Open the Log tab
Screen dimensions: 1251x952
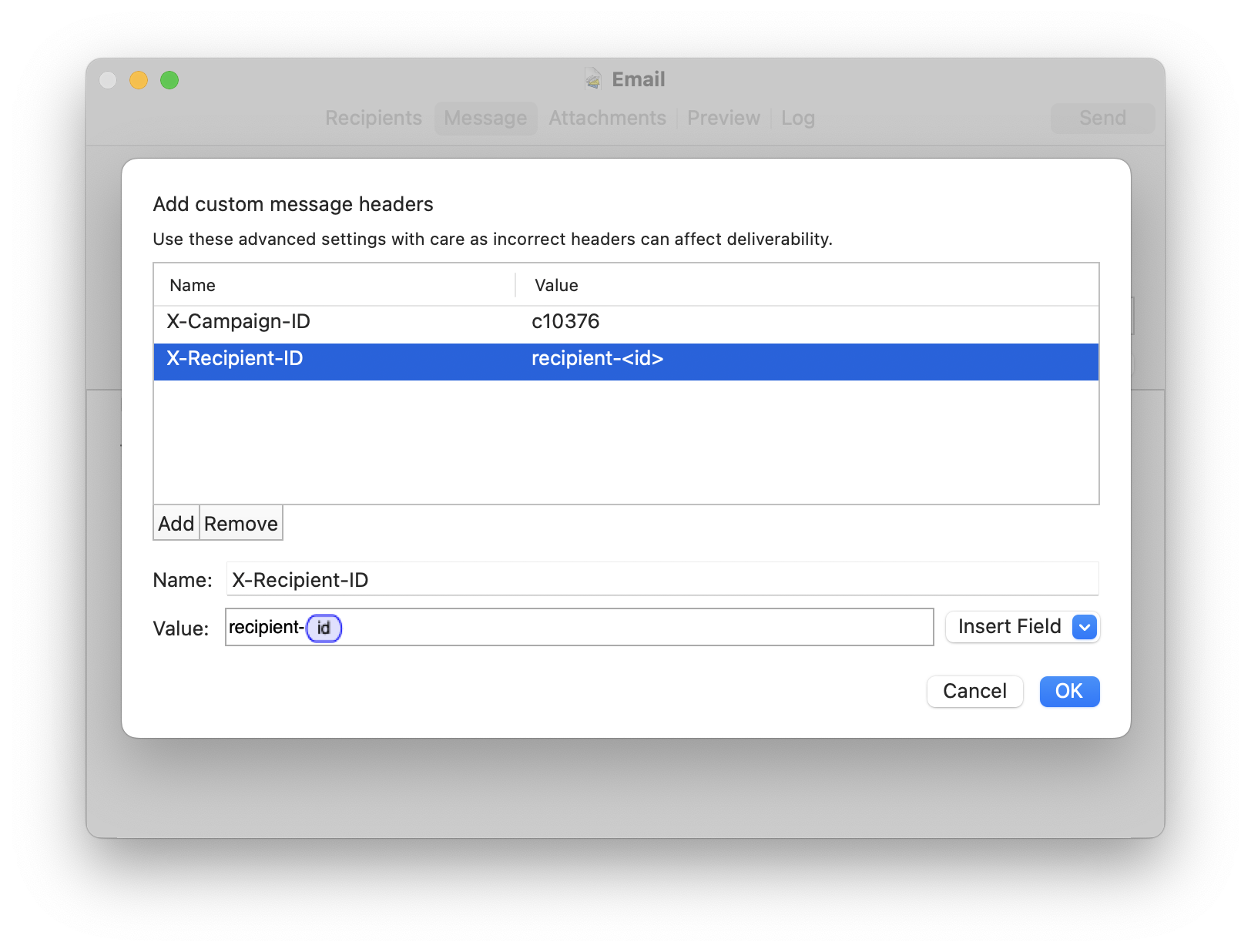[798, 118]
